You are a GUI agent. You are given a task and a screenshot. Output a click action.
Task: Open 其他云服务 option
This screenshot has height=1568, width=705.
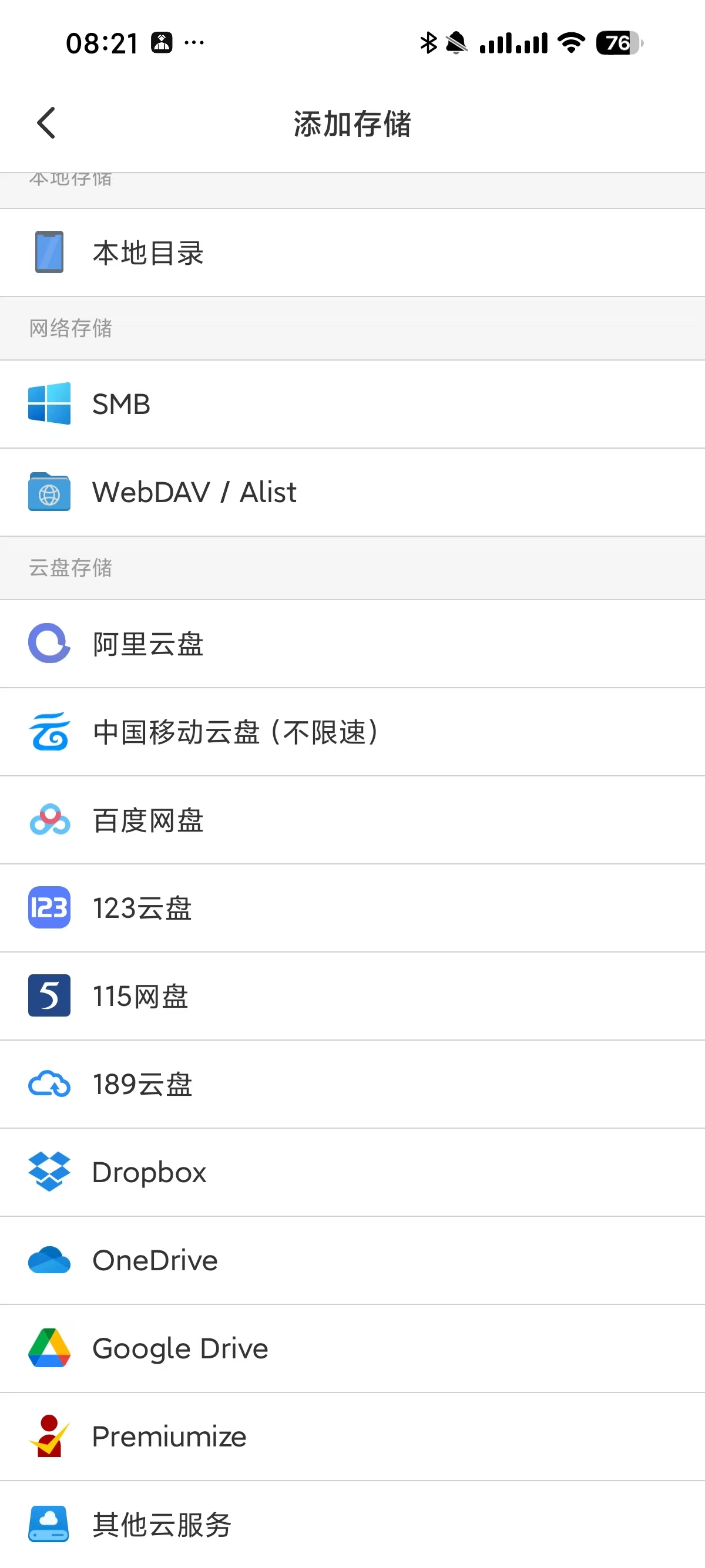[162, 1525]
